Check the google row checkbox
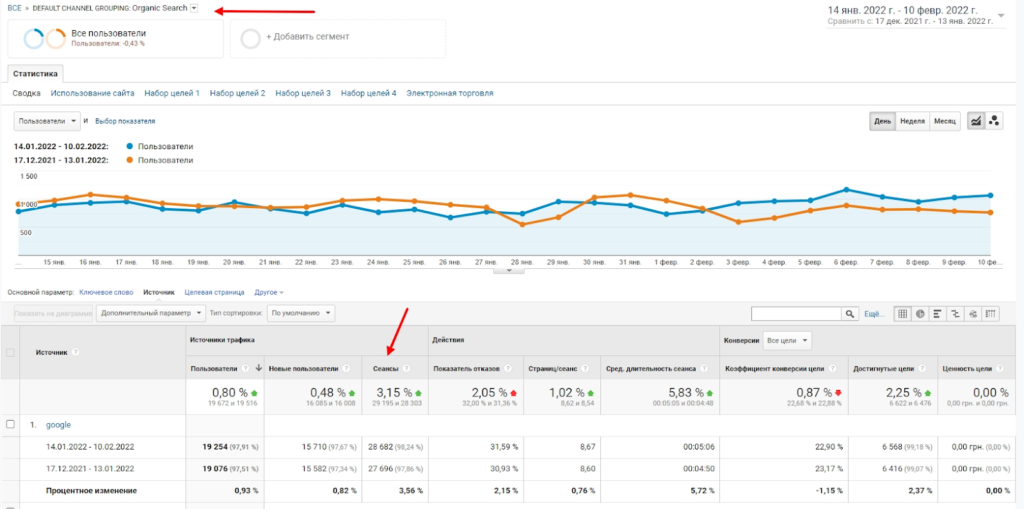Image resolution: width=1024 pixels, height=509 pixels. [x=11, y=425]
